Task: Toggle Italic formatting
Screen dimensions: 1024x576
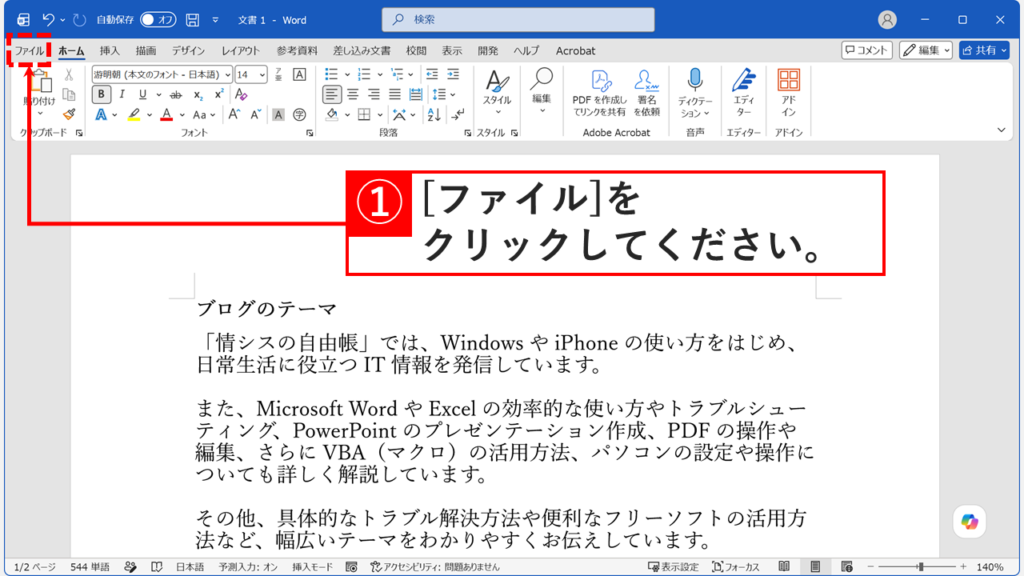Action: 121,95
